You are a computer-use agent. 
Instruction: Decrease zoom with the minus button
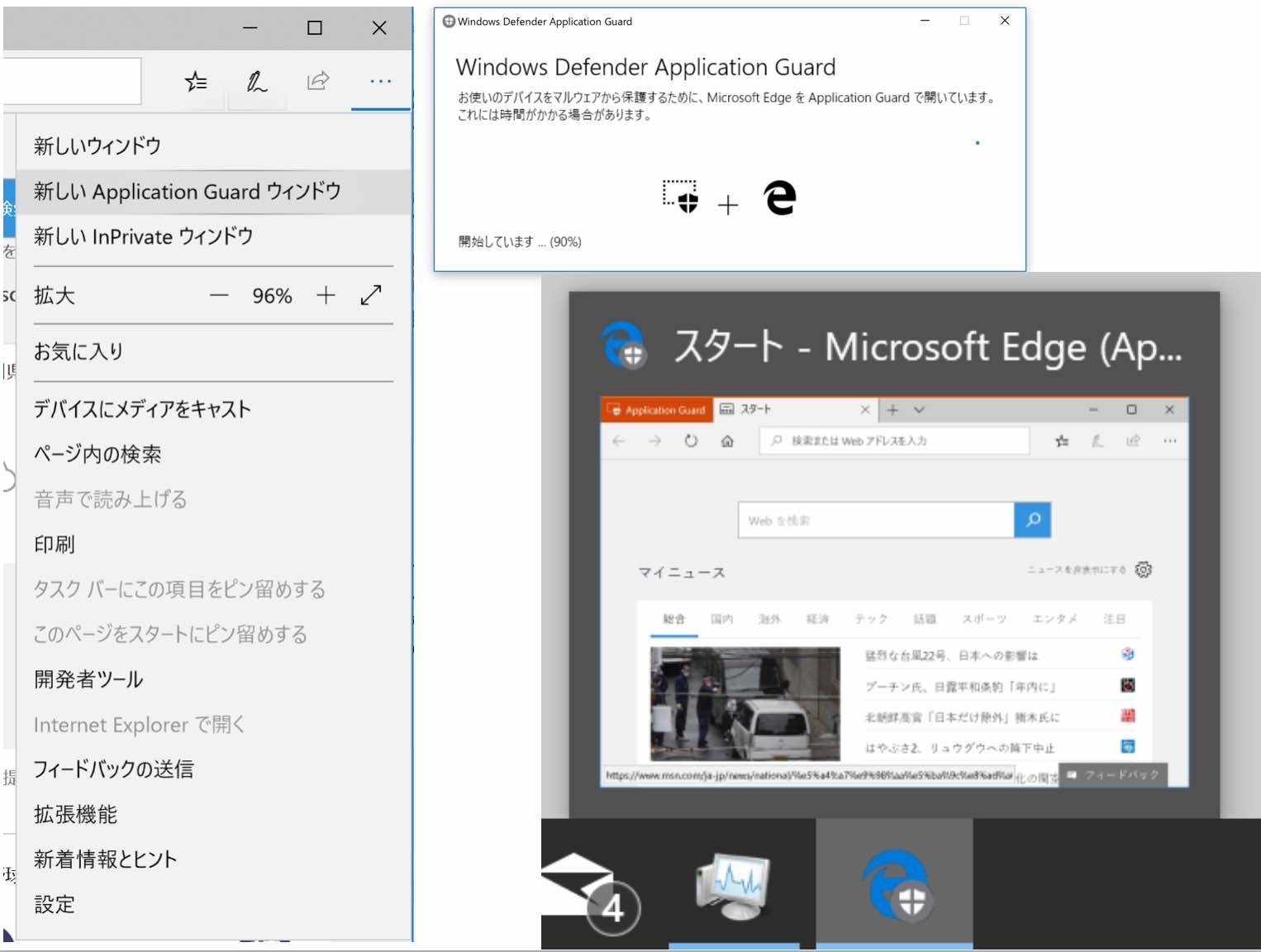[x=219, y=296]
